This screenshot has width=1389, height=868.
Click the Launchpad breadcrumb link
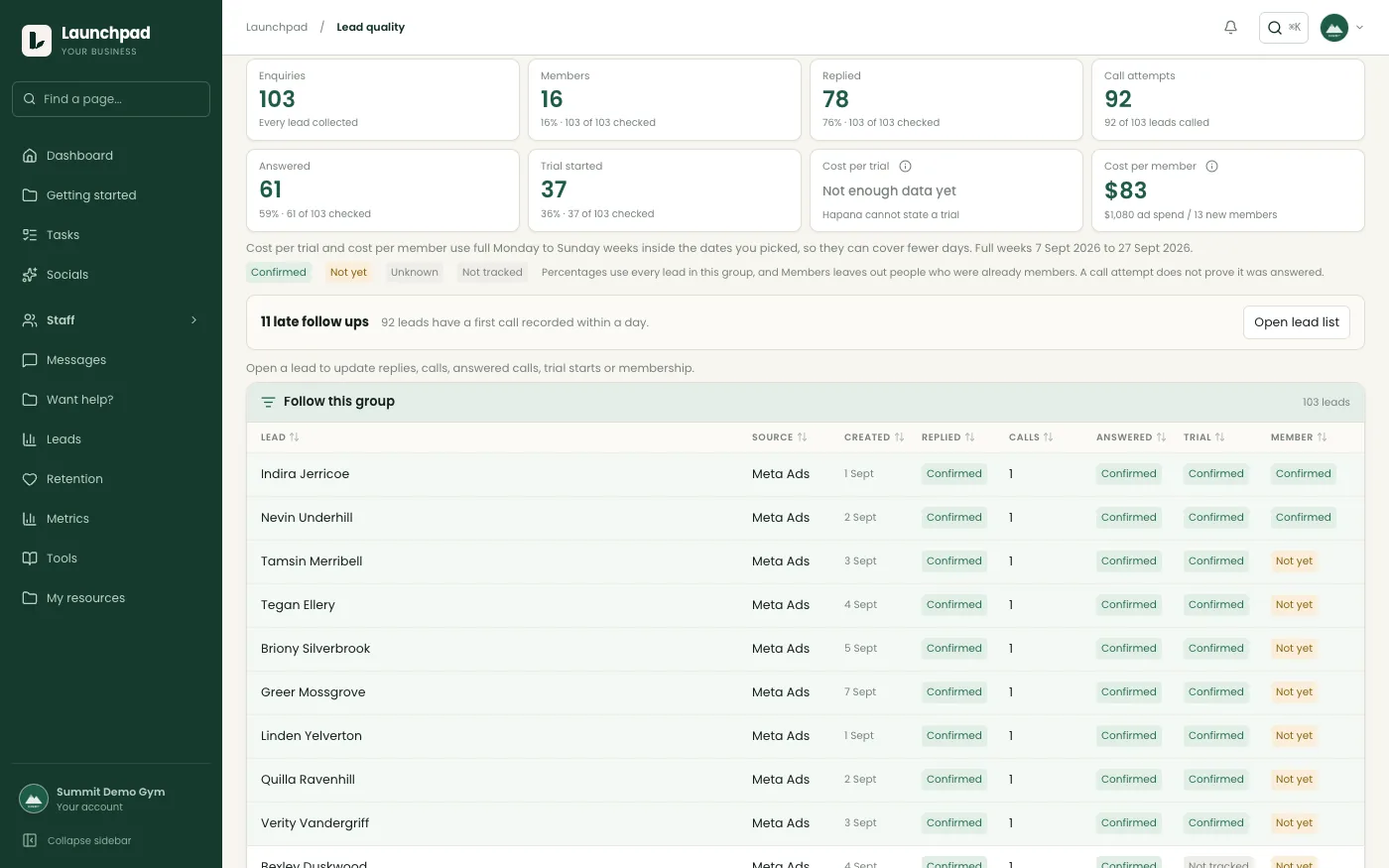[277, 28]
